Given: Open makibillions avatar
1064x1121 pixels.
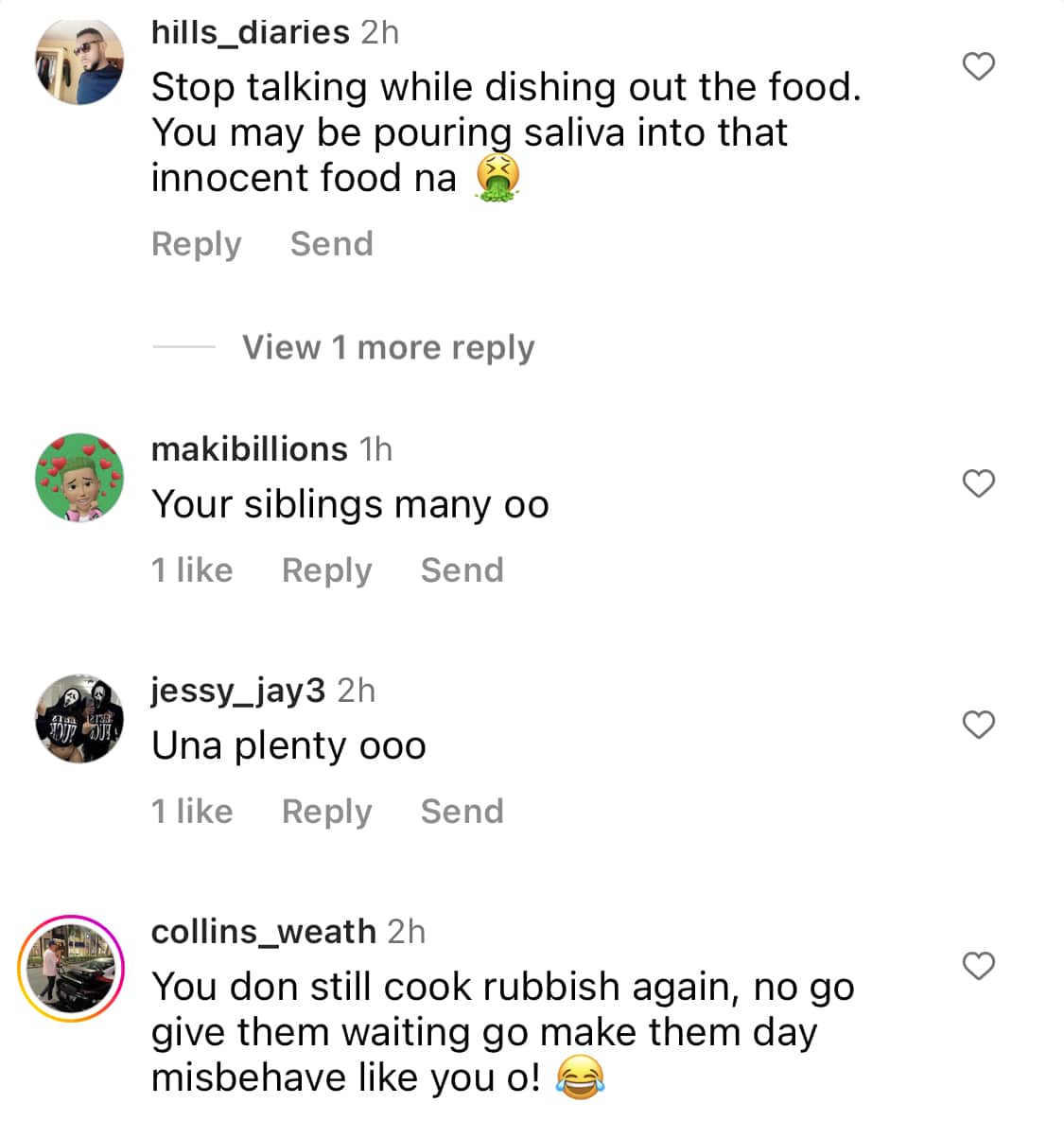Looking at the screenshot, I should pyautogui.click(x=79, y=478).
